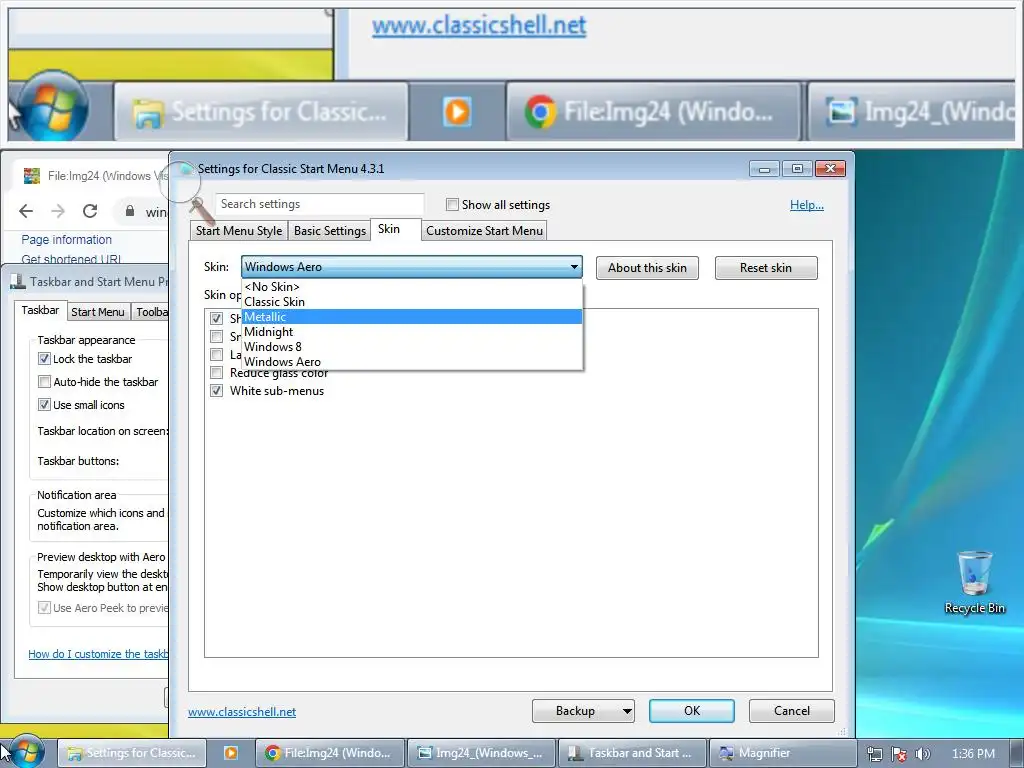Maximize the Classic Start Menu settings window
Image resolution: width=1024 pixels, height=768 pixels.
click(x=797, y=169)
